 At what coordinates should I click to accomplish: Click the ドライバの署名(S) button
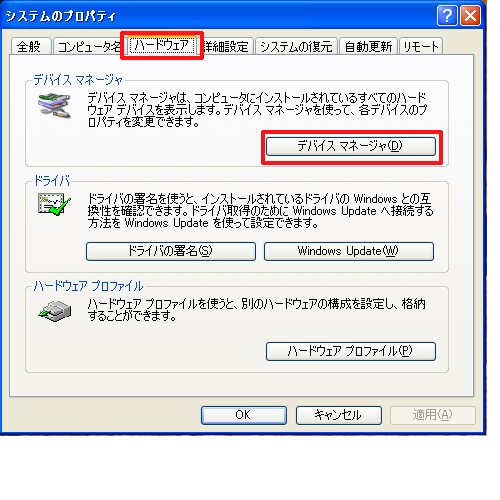click(171, 251)
